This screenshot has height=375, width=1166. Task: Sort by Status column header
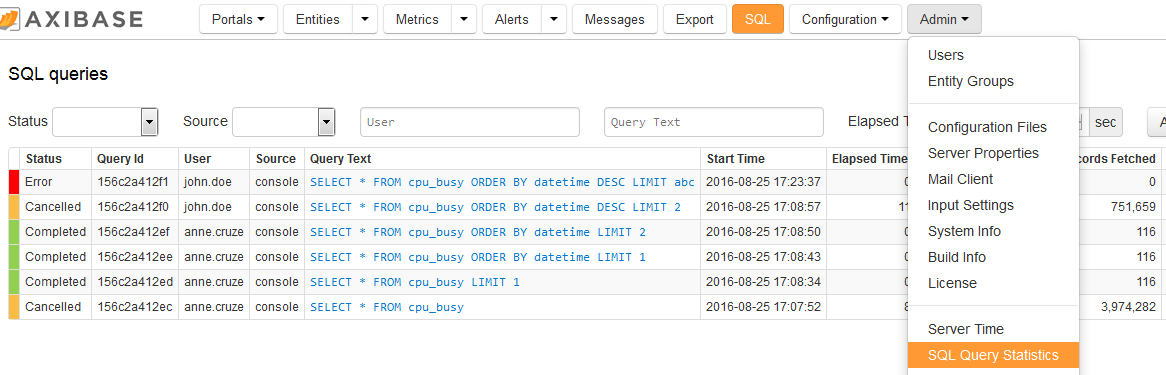point(44,158)
